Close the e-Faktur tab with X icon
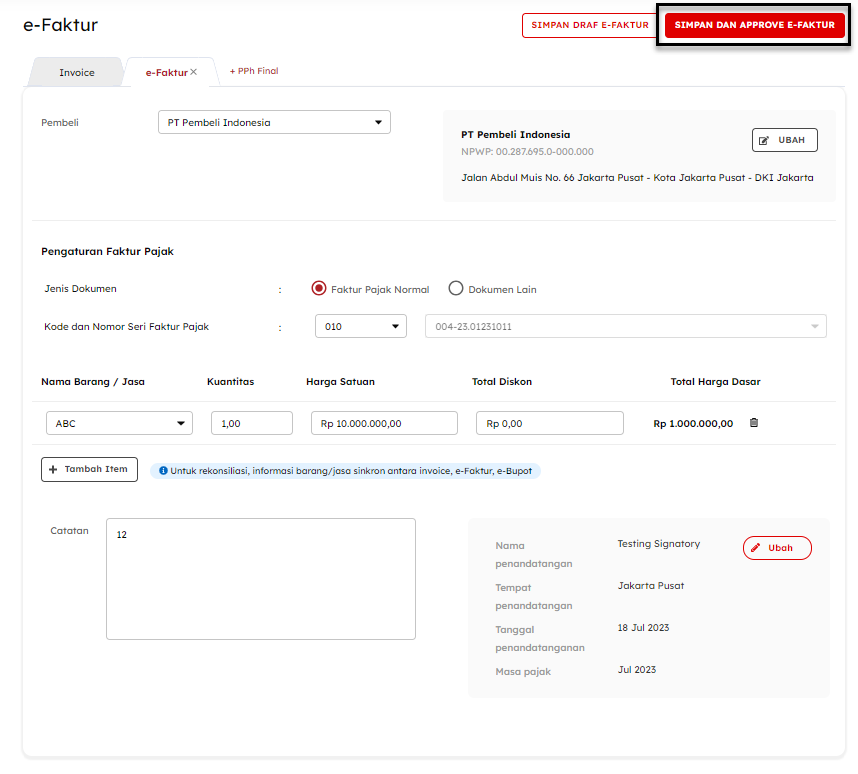This screenshot has width=858, height=774. tap(193, 72)
